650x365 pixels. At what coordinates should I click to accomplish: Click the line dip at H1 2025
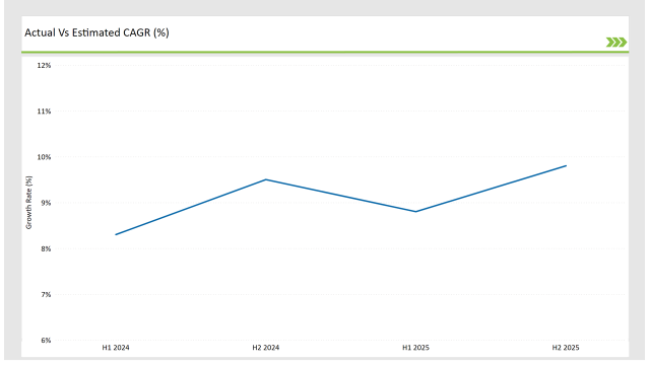coord(416,212)
